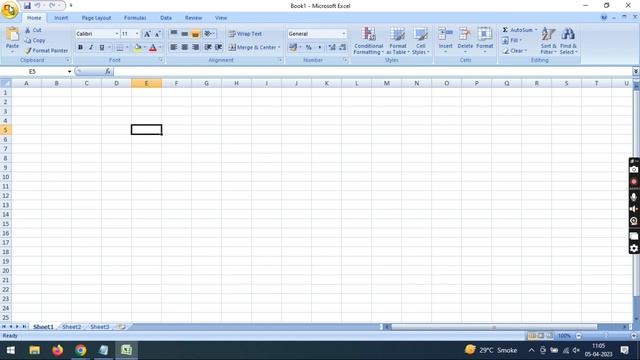Align text left in the cell

[173, 47]
